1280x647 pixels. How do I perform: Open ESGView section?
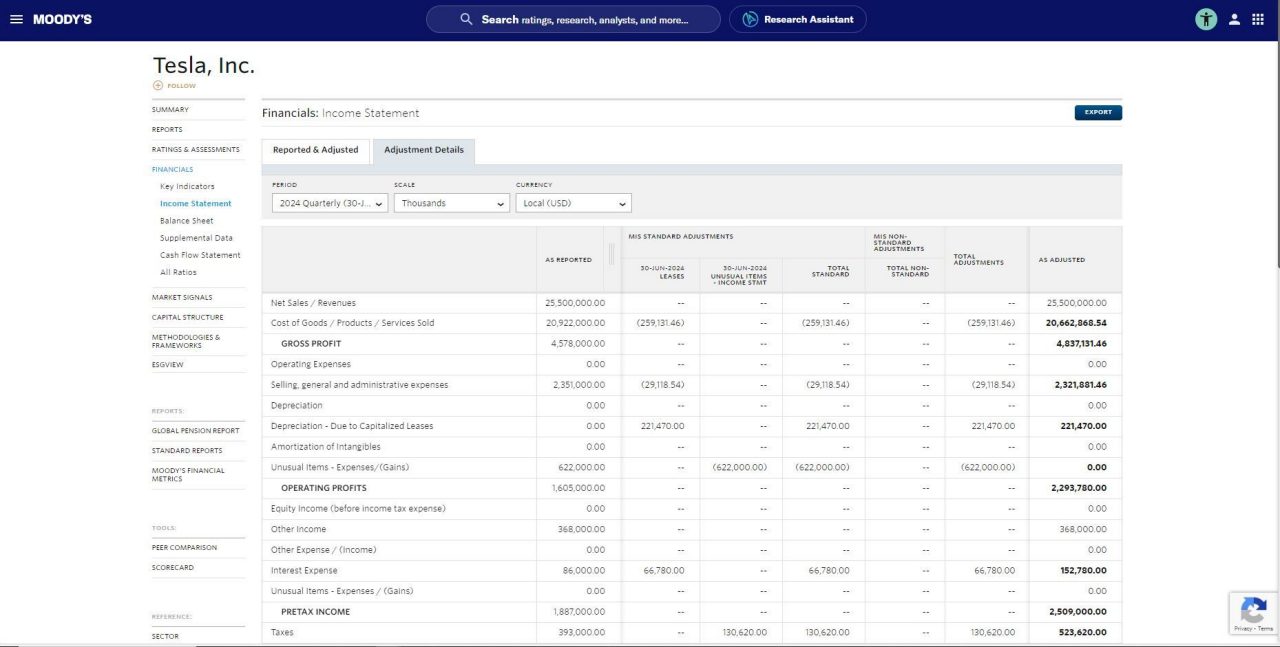click(168, 365)
